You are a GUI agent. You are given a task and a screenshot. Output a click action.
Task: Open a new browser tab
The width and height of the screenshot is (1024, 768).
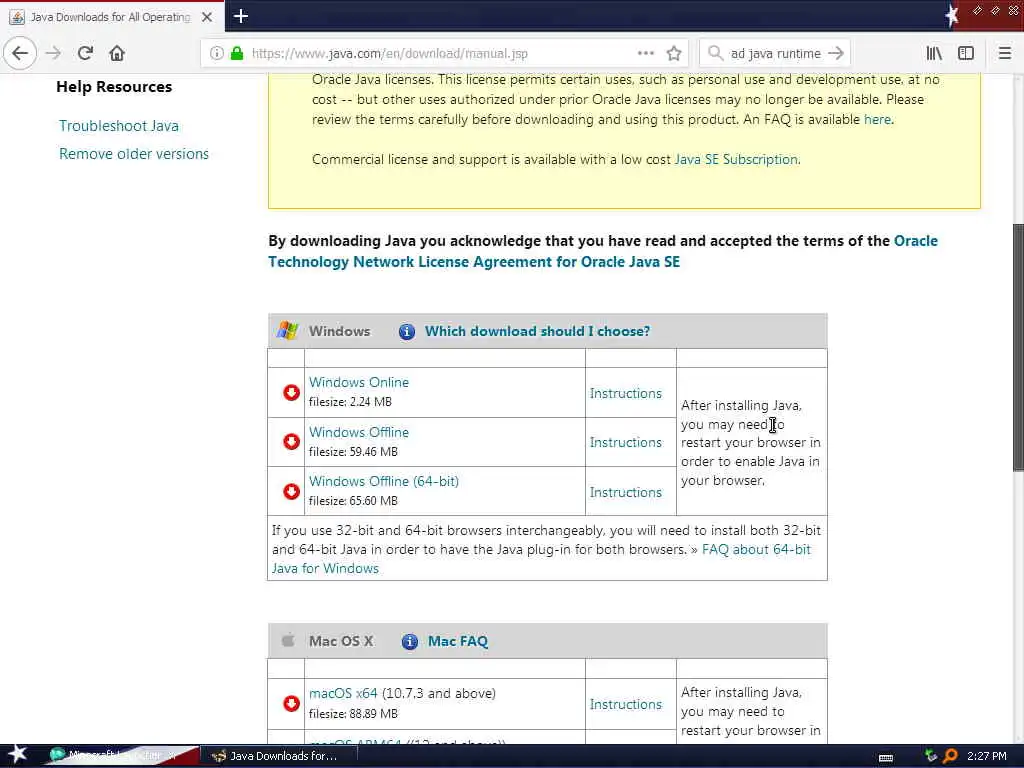tap(241, 16)
